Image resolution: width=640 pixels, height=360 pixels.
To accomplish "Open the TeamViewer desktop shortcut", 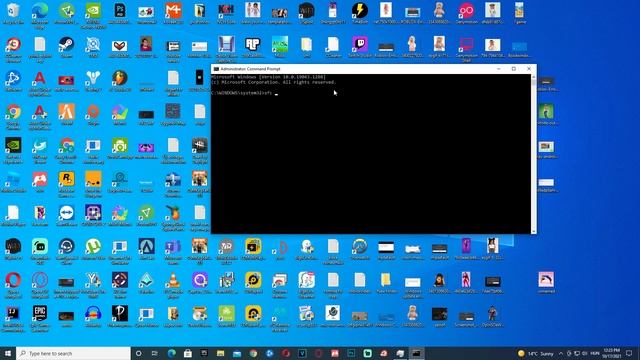I will click(66, 216).
